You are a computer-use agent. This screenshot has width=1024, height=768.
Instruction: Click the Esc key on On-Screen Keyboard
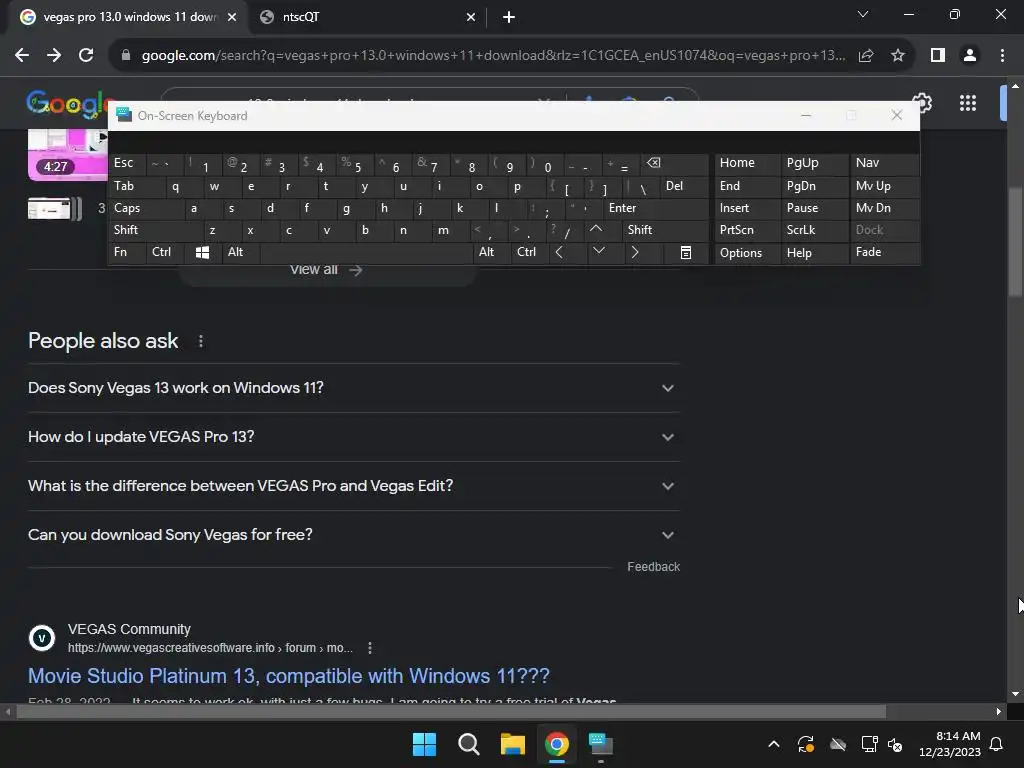pos(127,163)
